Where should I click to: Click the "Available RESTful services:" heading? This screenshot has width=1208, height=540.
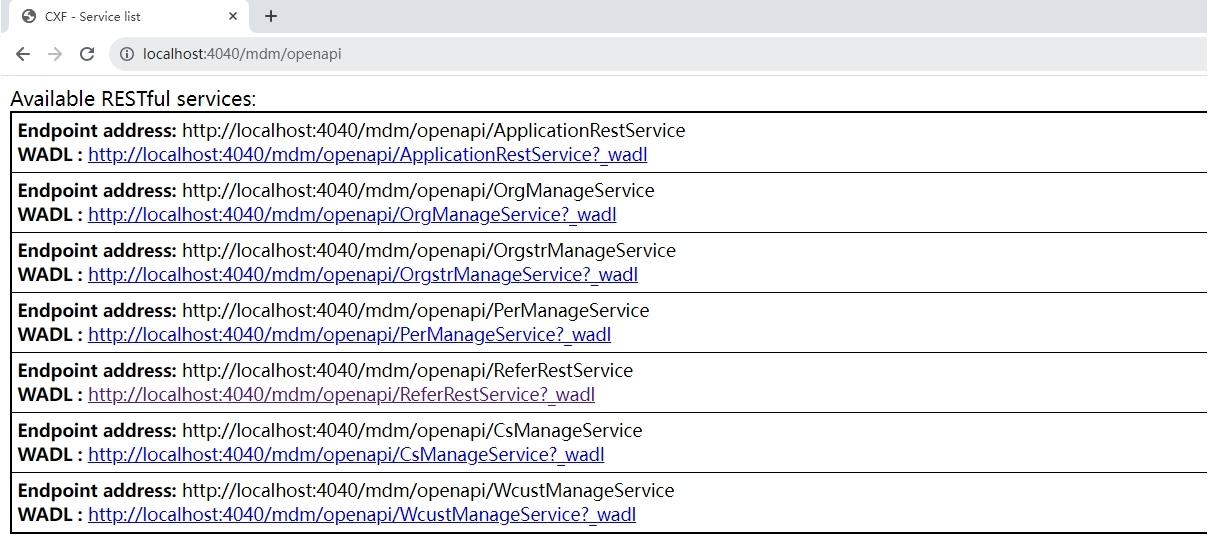tap(133, 99)
